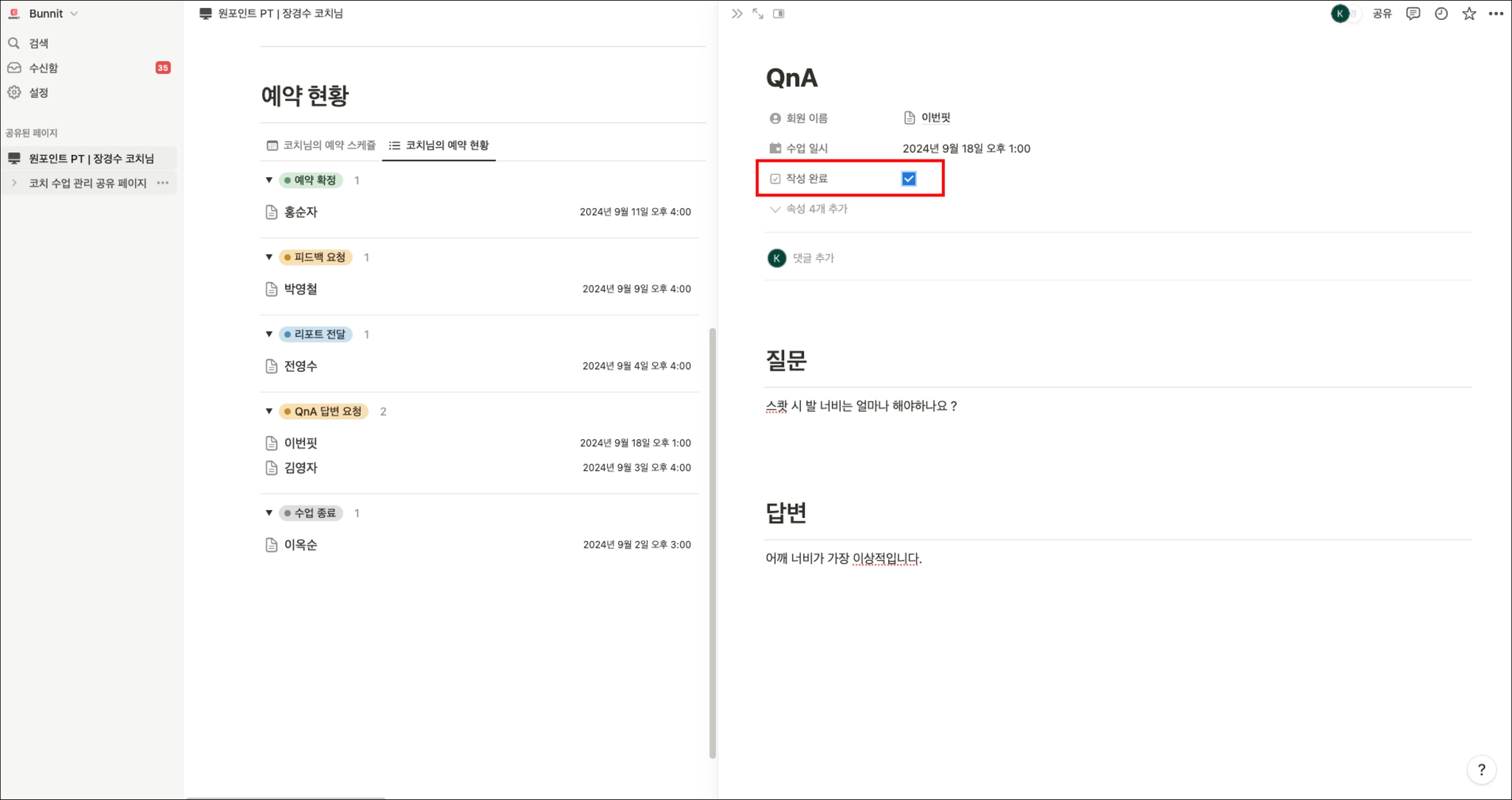Screen dimensions: 1512x800
Task: Close the side peek panel with double chevron
Action: tap(736, 14)
